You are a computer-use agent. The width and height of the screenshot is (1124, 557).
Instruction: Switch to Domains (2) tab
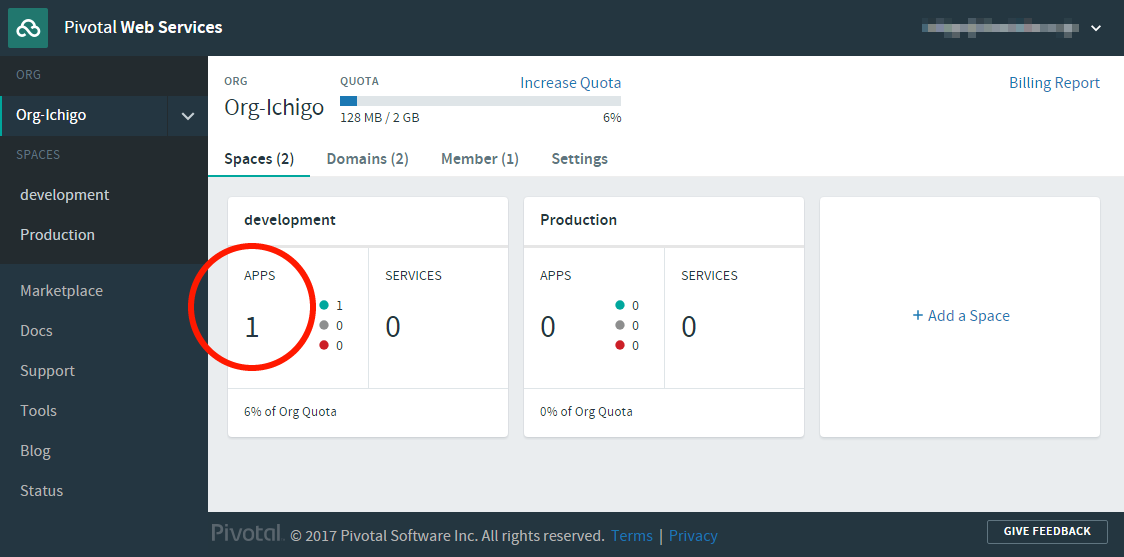tap(368, 158)
